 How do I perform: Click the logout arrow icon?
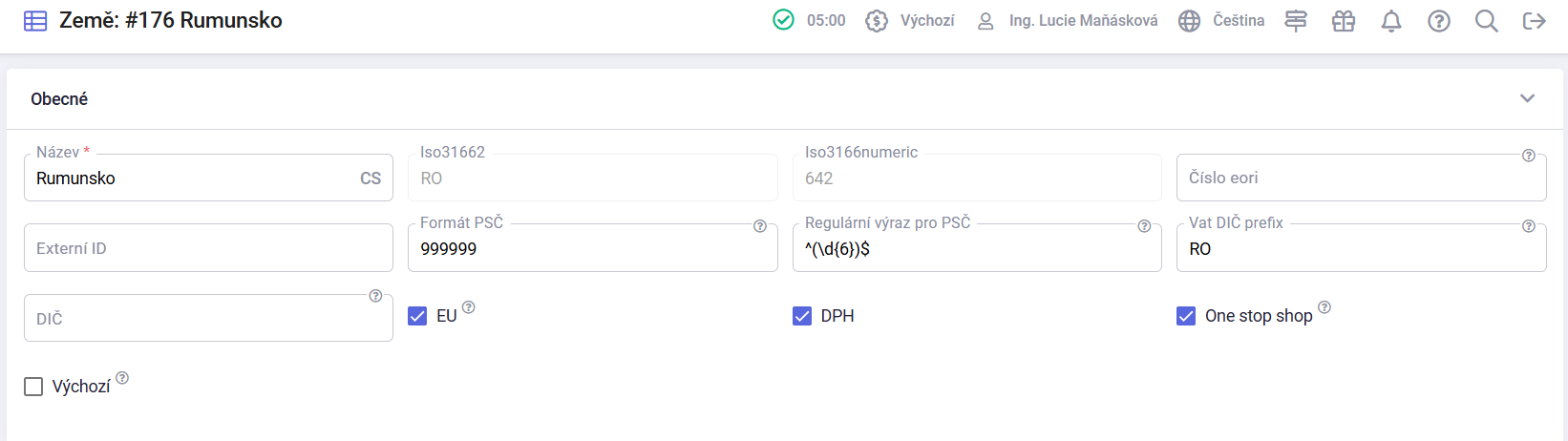1534,21
